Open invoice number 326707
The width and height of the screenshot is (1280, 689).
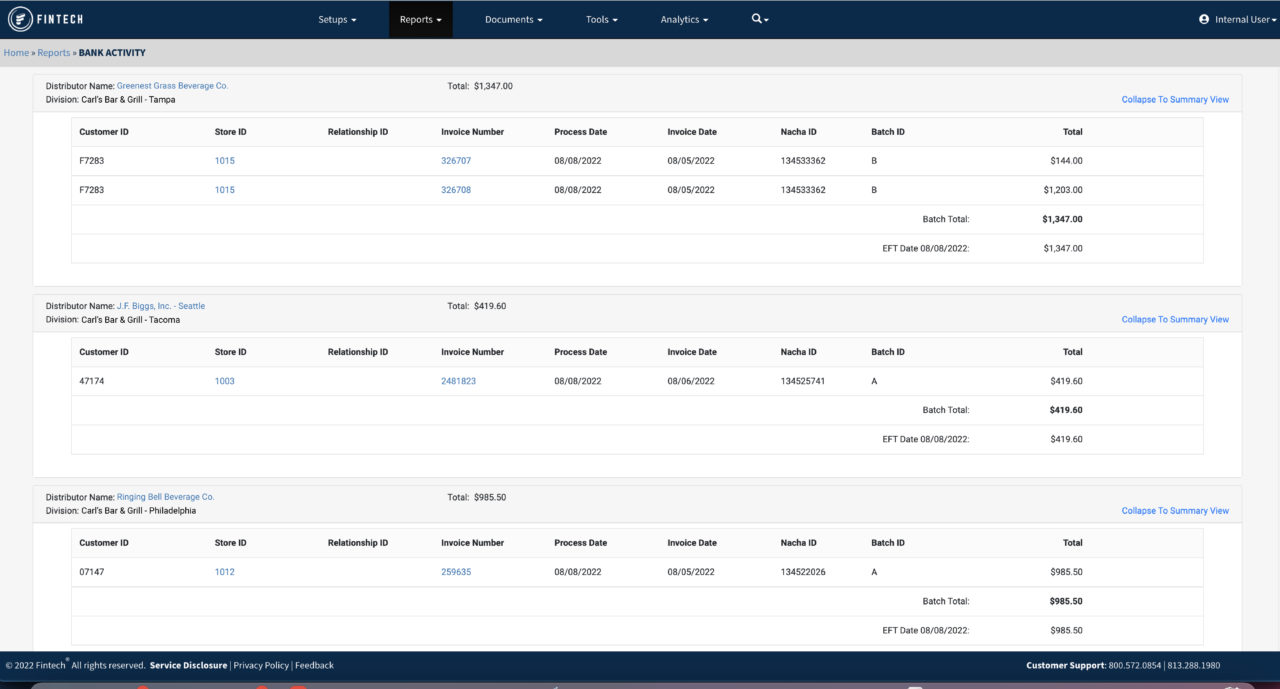tap(456, 160)
